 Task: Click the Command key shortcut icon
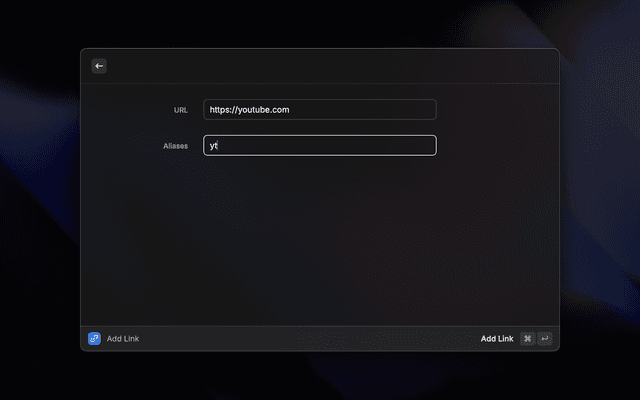(527, 339)
